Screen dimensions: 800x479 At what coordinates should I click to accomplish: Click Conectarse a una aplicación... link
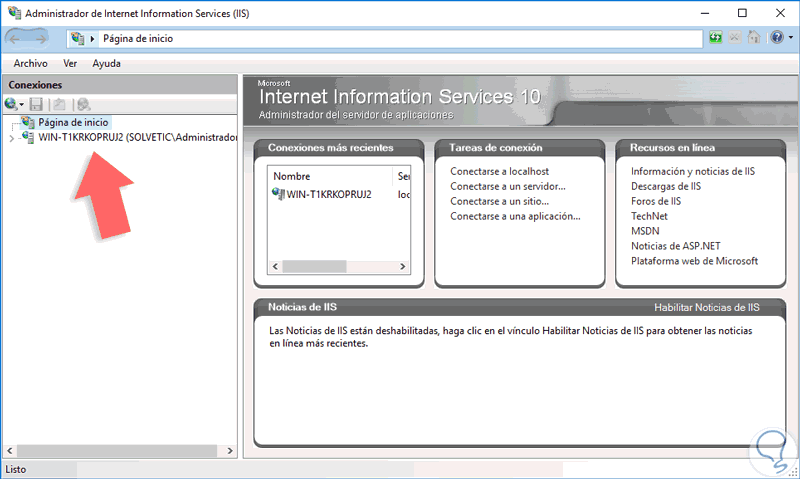pos(515,216)
